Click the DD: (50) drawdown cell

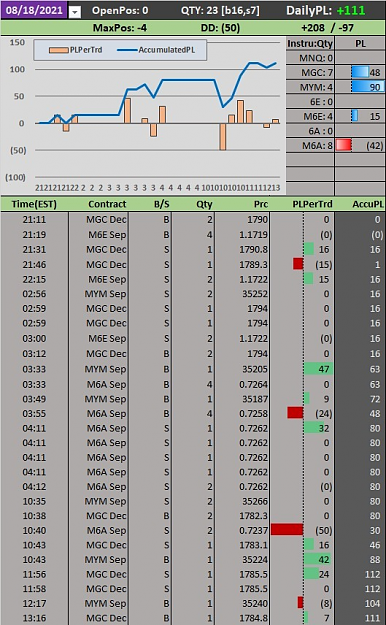(221, 28)
